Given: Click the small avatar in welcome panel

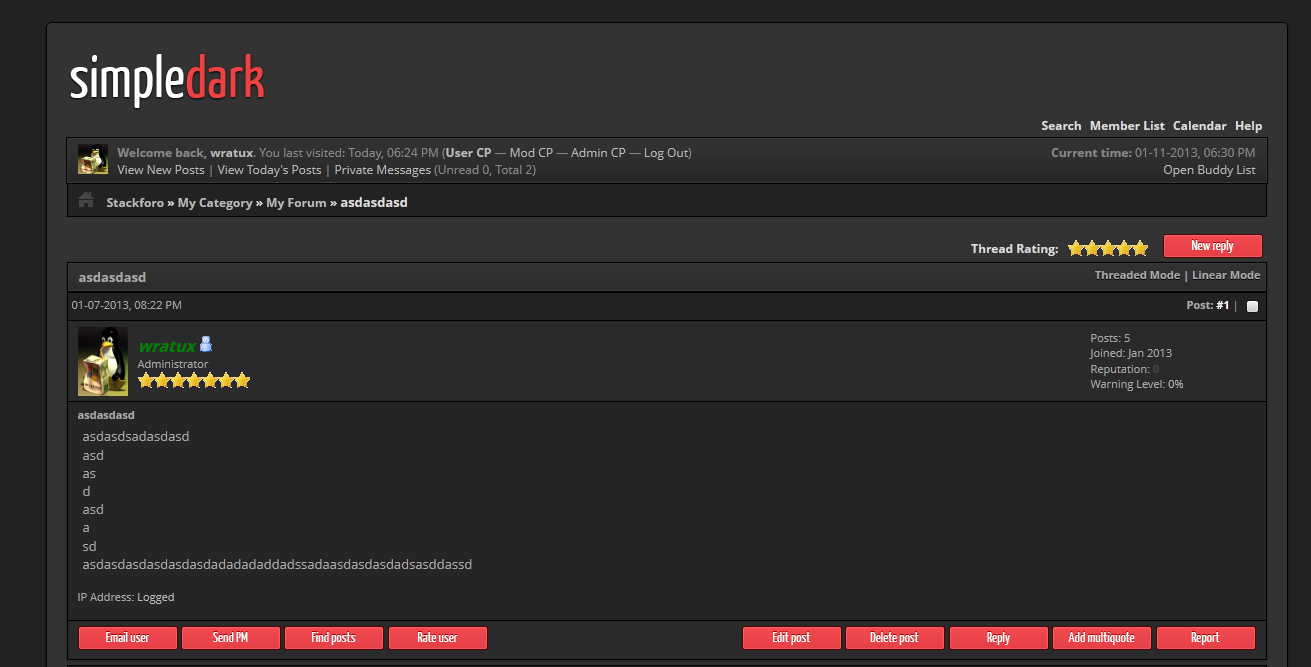Looking at the screenshot, I should point(93,160).
